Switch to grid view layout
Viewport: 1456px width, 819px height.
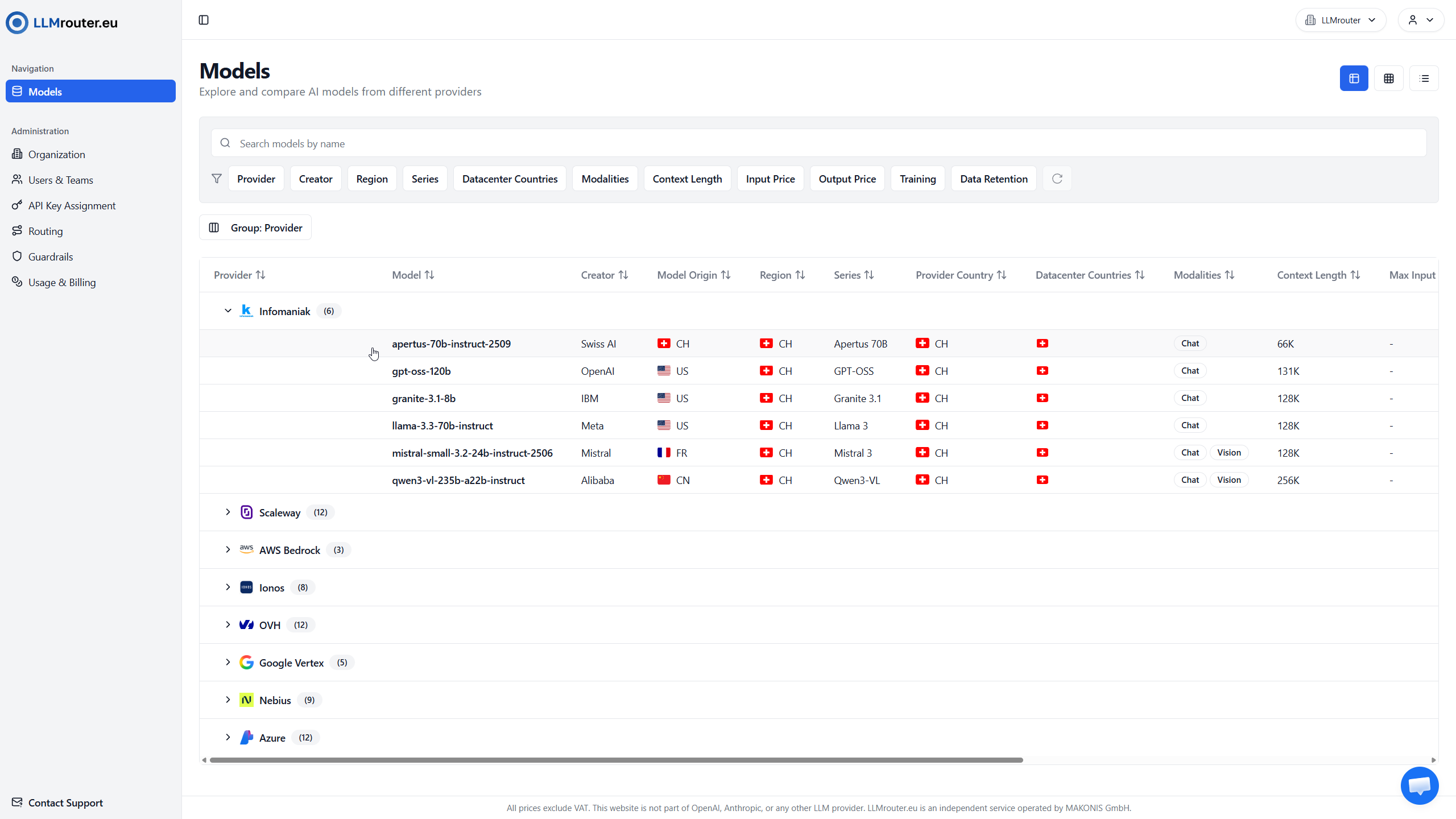1389,78
